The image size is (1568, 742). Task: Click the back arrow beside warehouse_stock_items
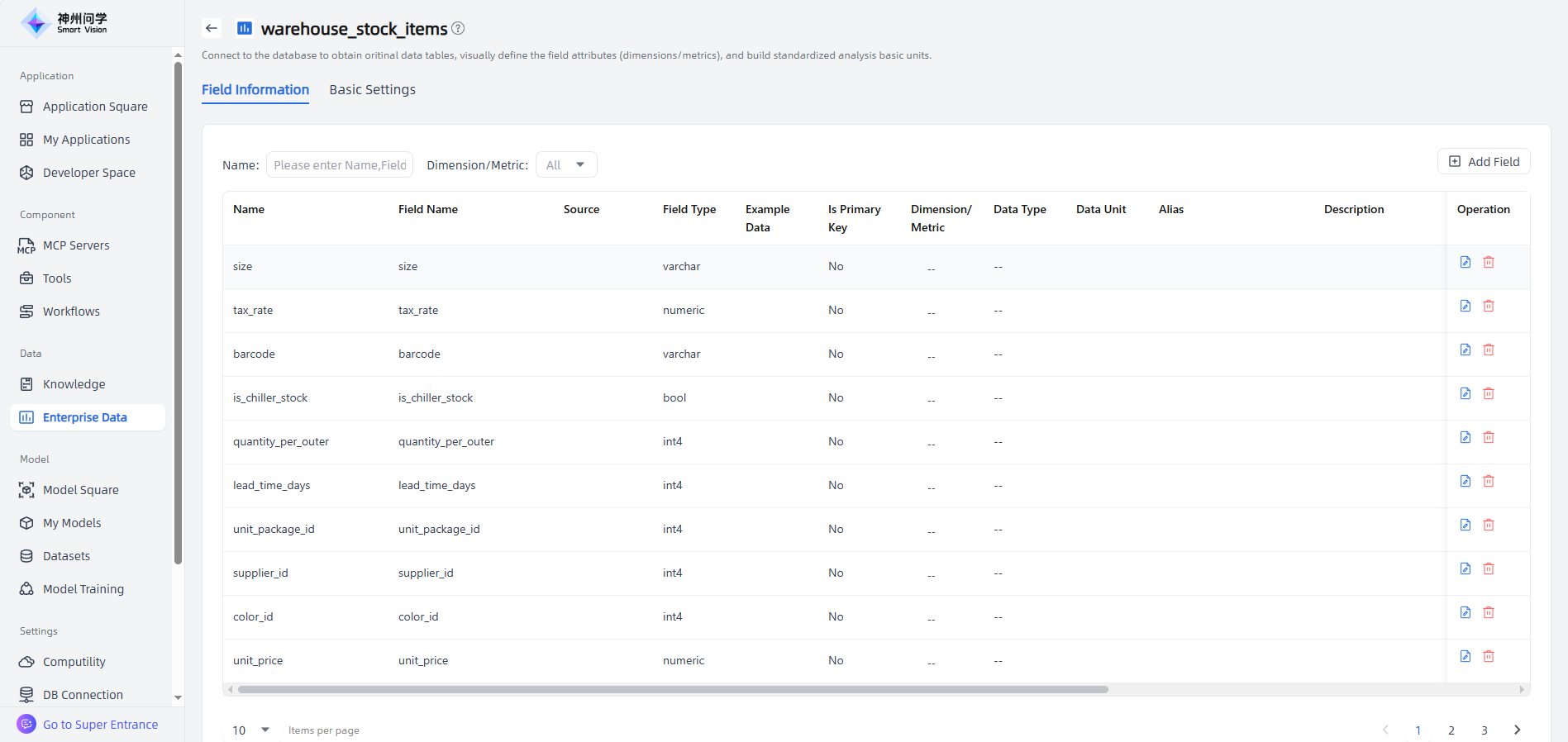tap(212, 28)
